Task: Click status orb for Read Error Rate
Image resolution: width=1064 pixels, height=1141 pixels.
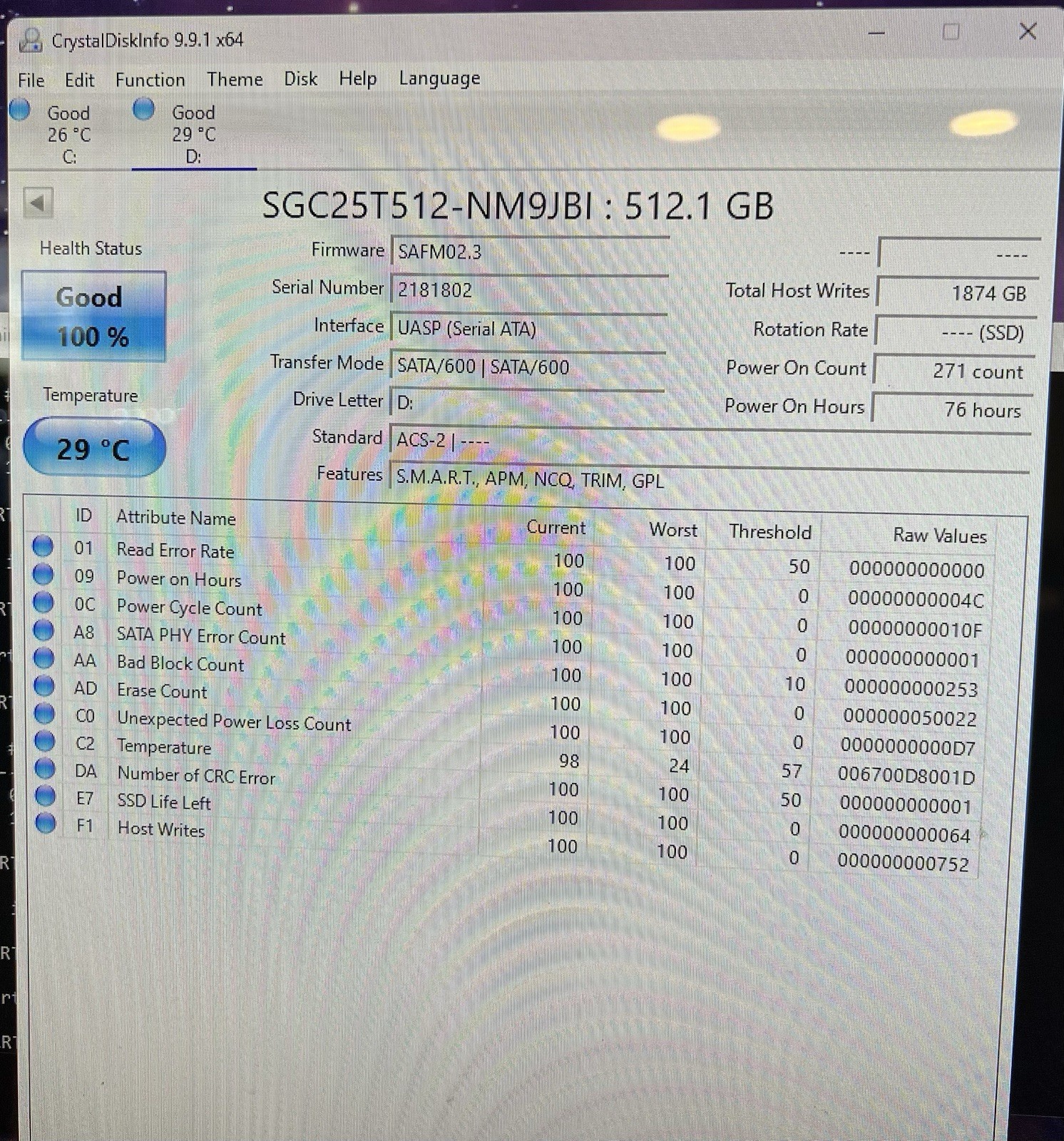Action: click(43, 546)
